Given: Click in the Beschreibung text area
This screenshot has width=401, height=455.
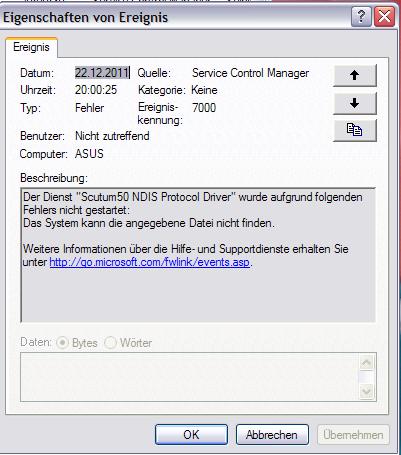Looking at the screenshot, I should (x=198, y=255).
